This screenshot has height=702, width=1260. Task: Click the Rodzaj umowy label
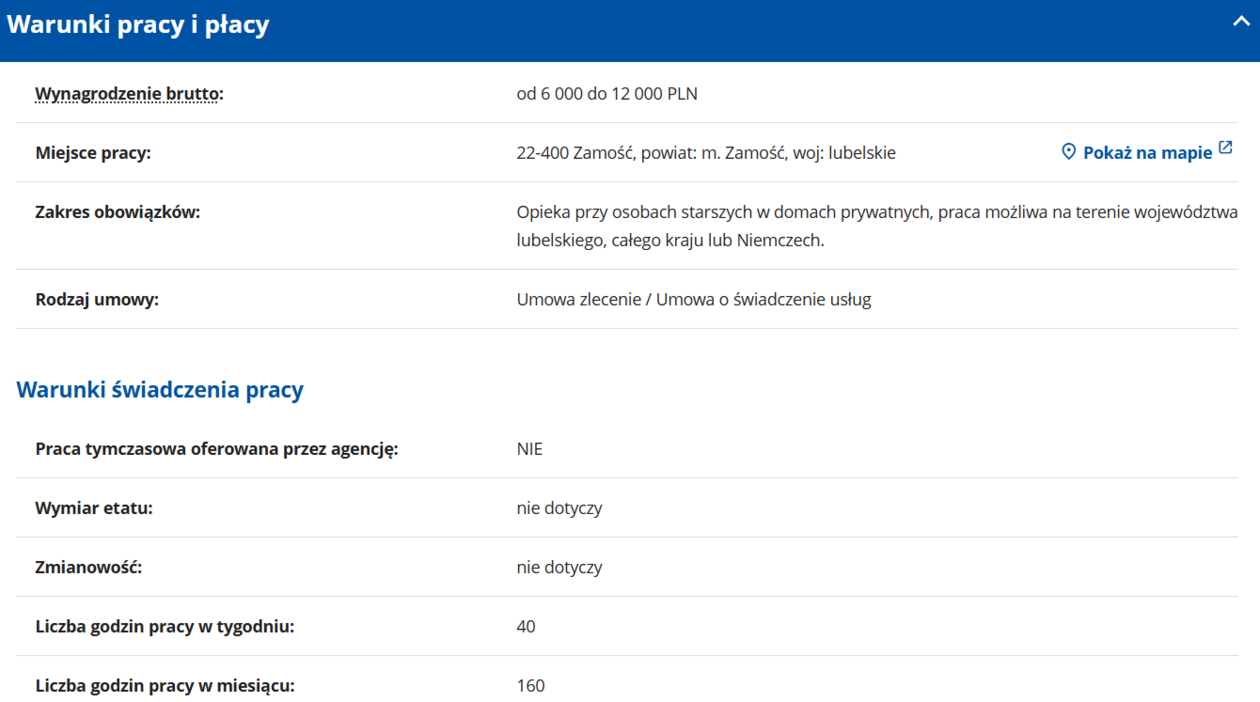(97, 299)
